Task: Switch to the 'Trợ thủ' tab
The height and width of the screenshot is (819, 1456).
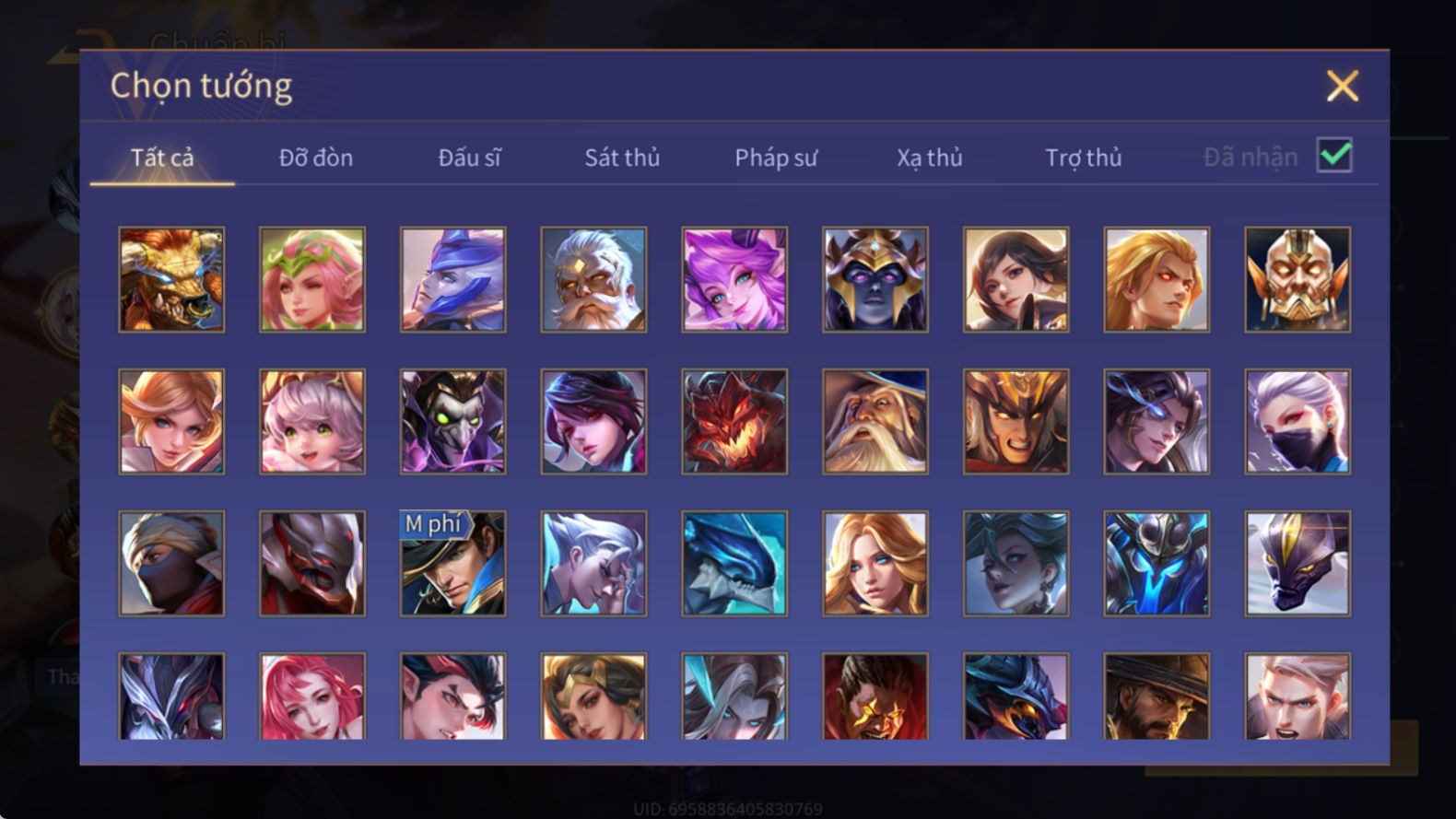Action: click(x=1084, y=158)
